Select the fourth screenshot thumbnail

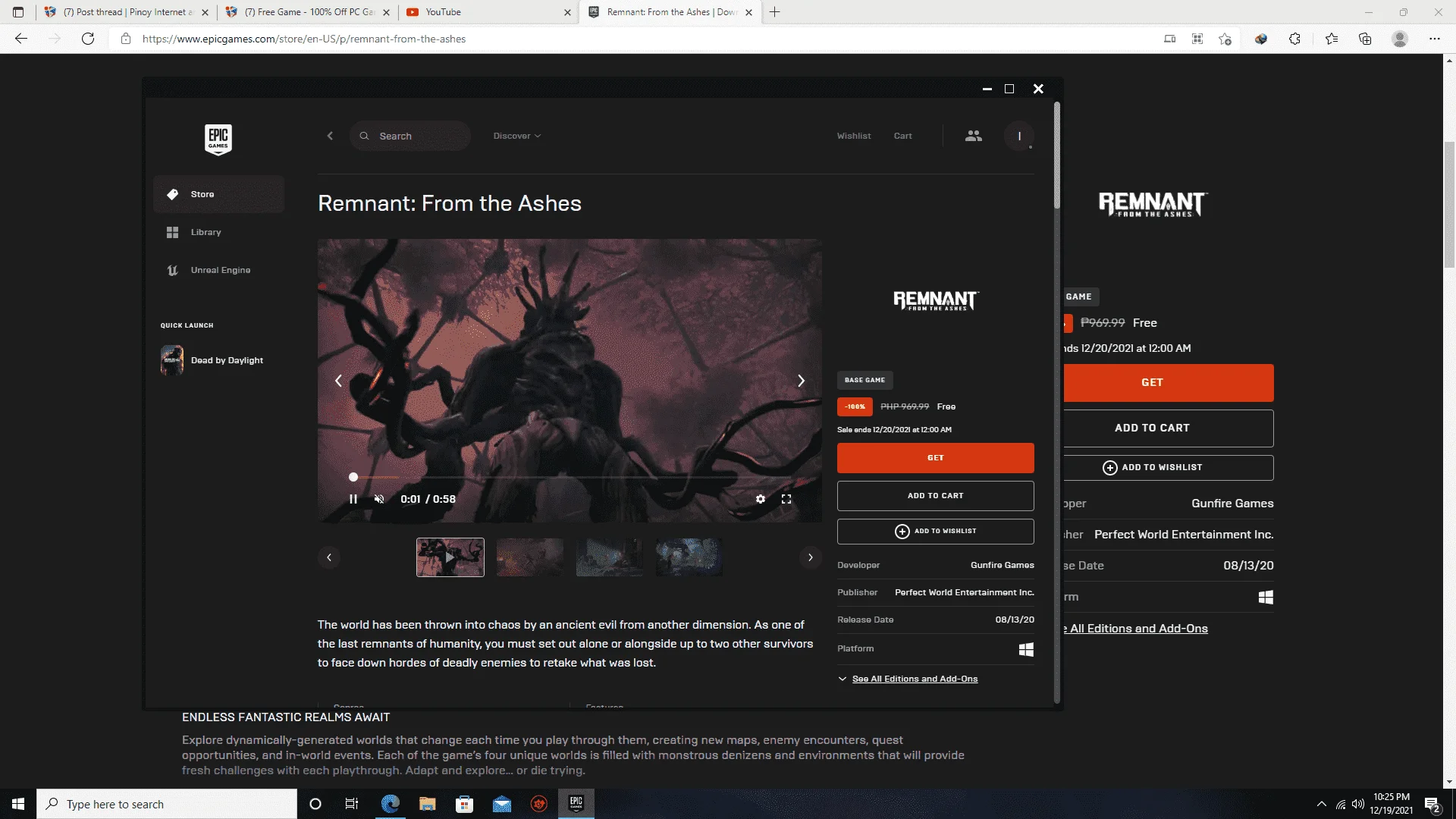coord(689,557)
